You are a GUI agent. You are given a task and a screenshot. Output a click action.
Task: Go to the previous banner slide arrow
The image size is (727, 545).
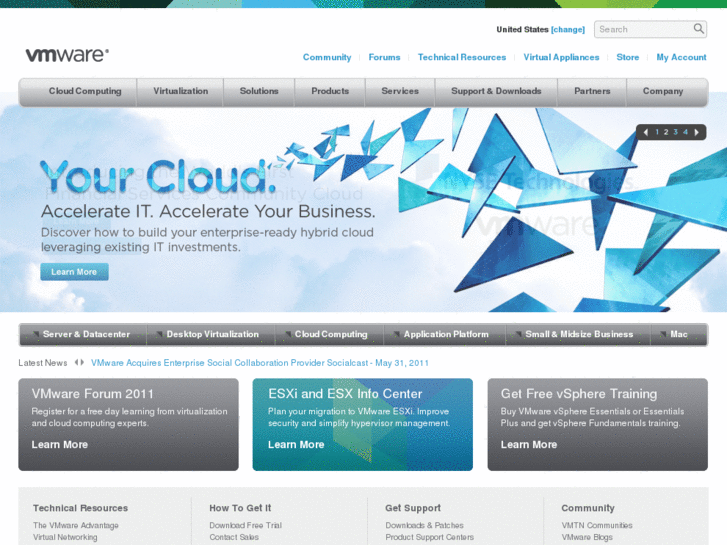(x=645, y=132)
